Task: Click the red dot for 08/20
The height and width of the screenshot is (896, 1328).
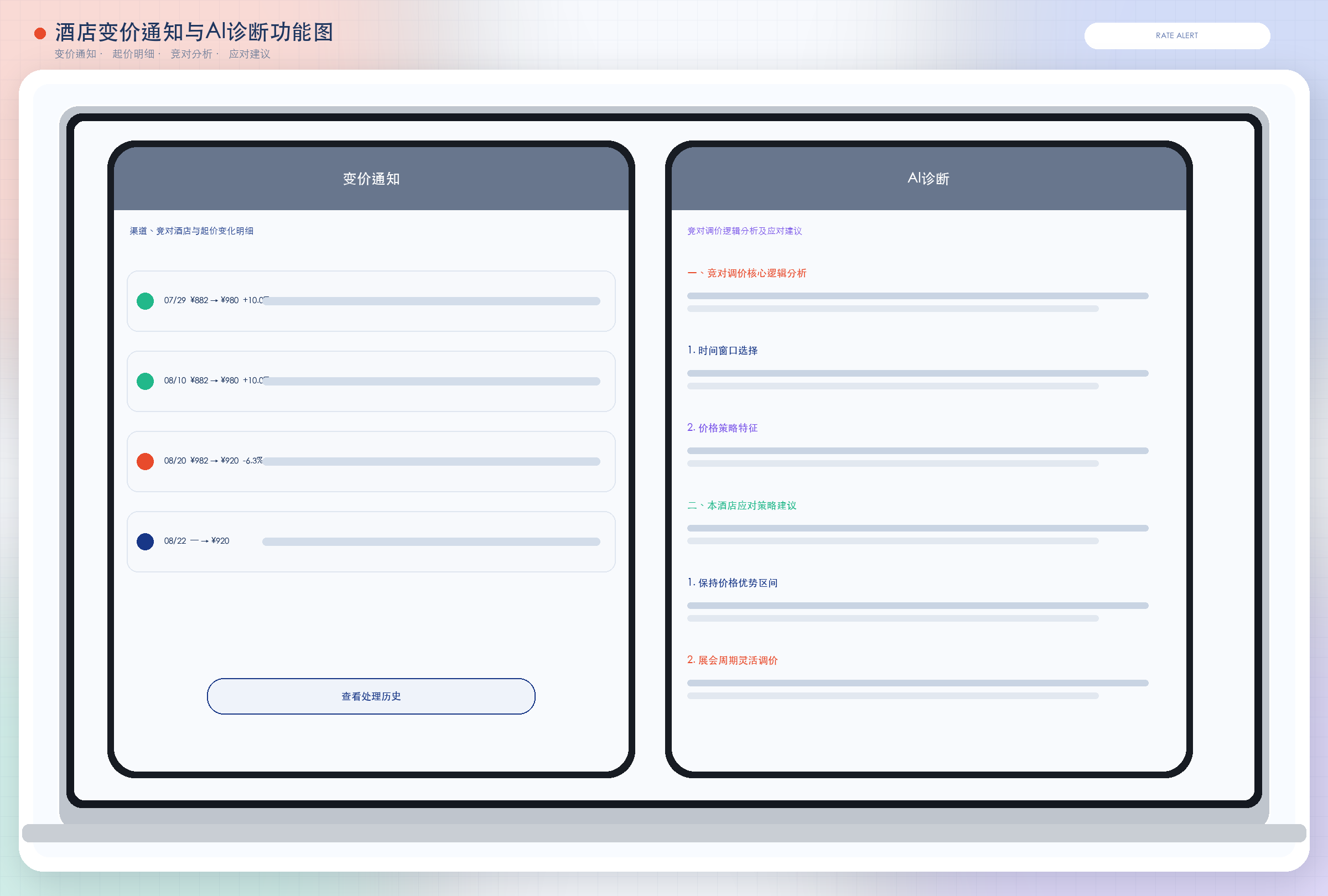Action: click(145, 461)
